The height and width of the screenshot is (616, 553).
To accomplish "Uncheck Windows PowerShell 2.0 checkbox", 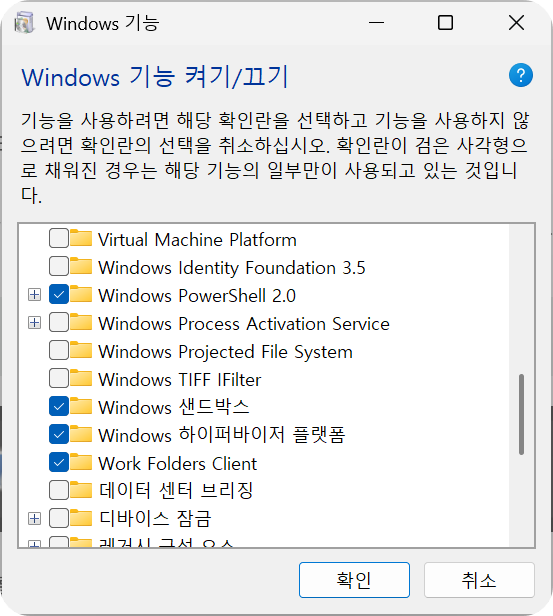I will pyautogui.click(x=59, y=294).
